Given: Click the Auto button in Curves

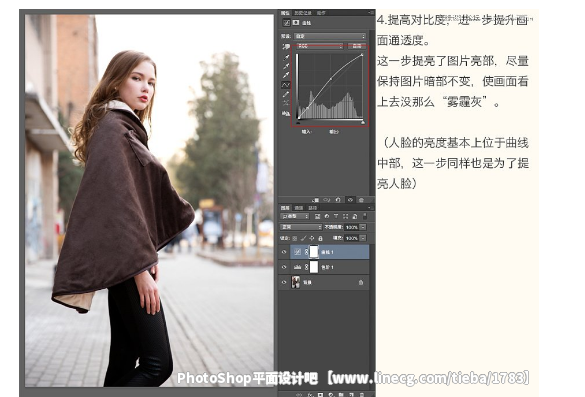Looking at the screenshot, I should pyautogui.click(x=357, y=46).
